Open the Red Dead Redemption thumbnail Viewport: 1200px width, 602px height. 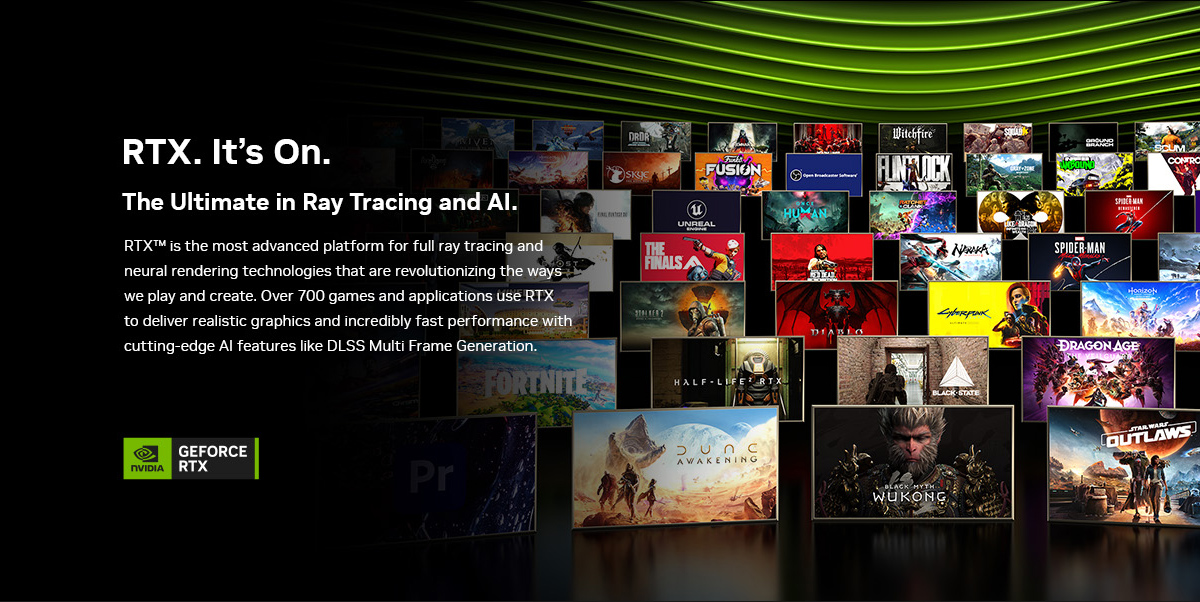[x=822, y=257]
